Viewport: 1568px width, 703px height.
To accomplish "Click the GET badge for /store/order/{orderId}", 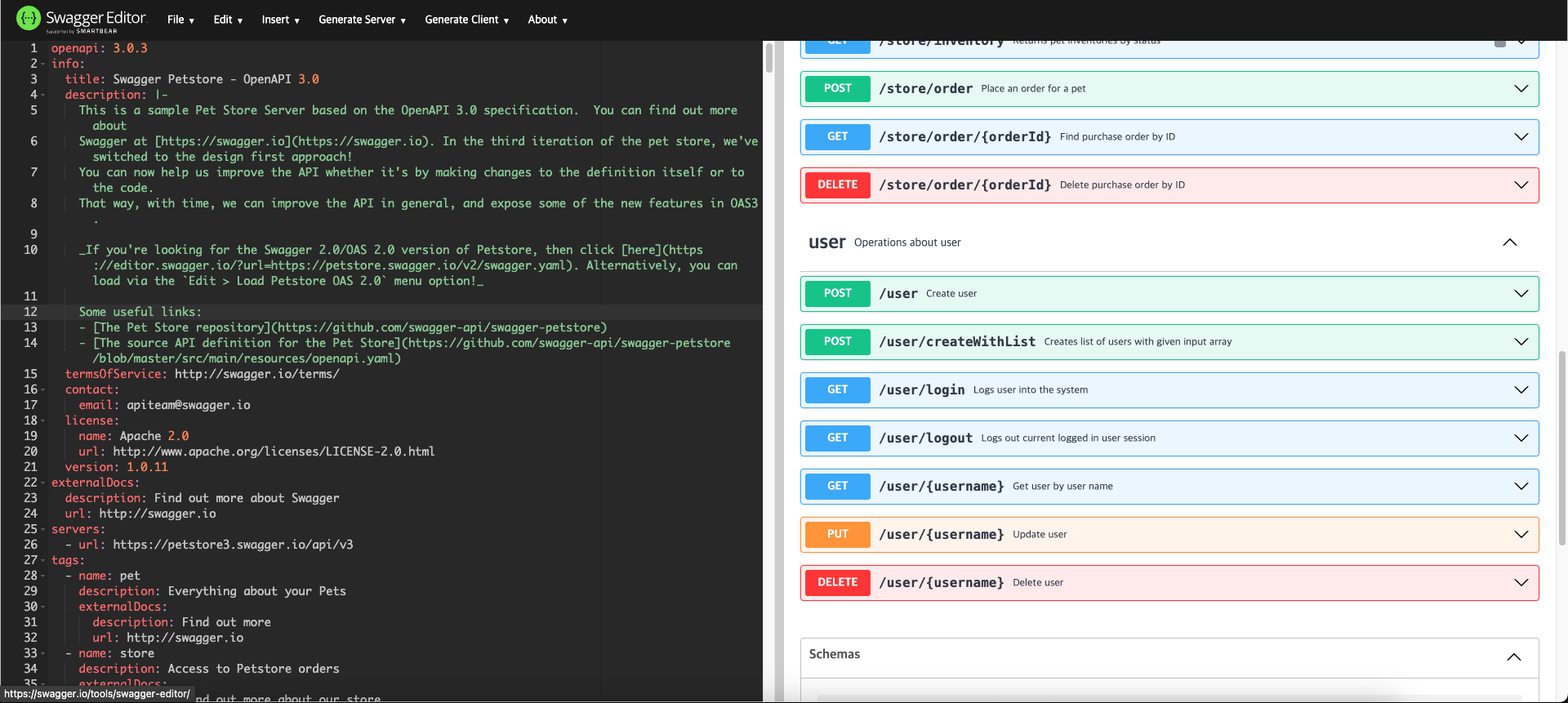I will click(837, 137).
